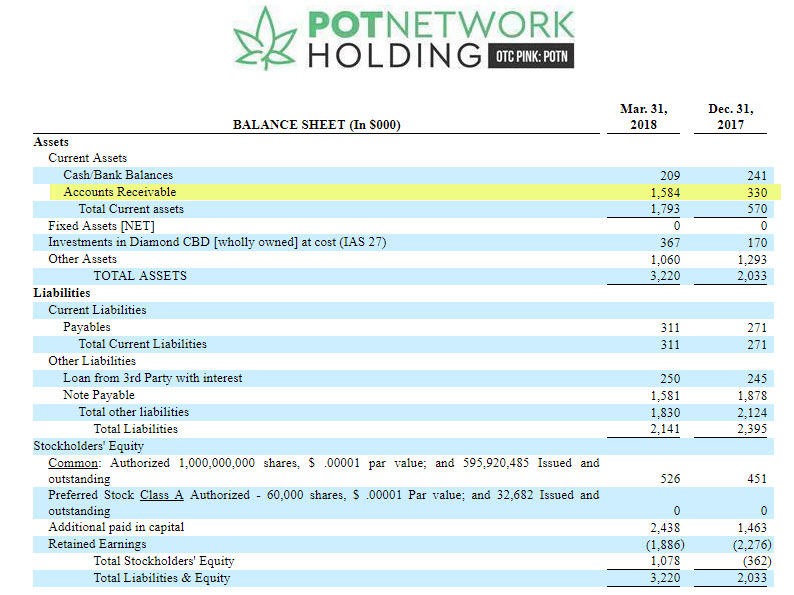Click the Total Liabilities & Equity label
Viewport: 794px width, 595px height.
(x=161, y=578)
